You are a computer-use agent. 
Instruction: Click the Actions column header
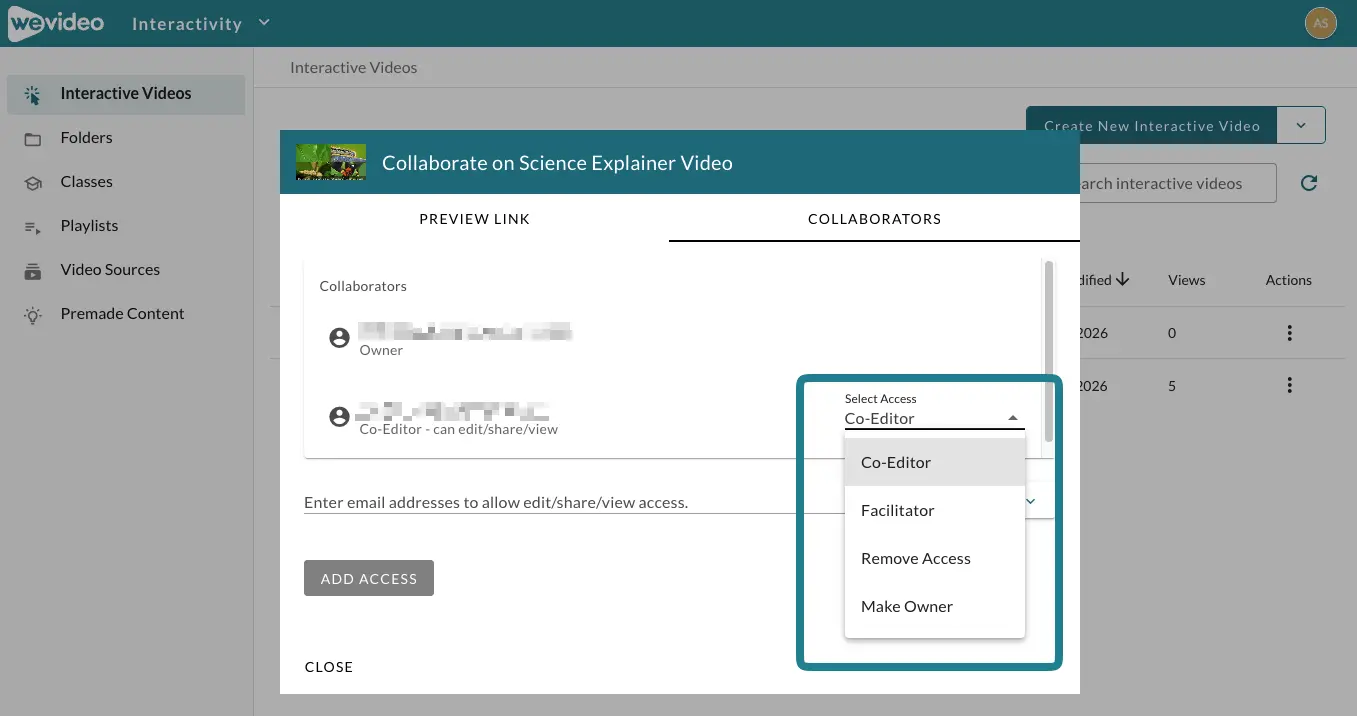[1288, 281]
